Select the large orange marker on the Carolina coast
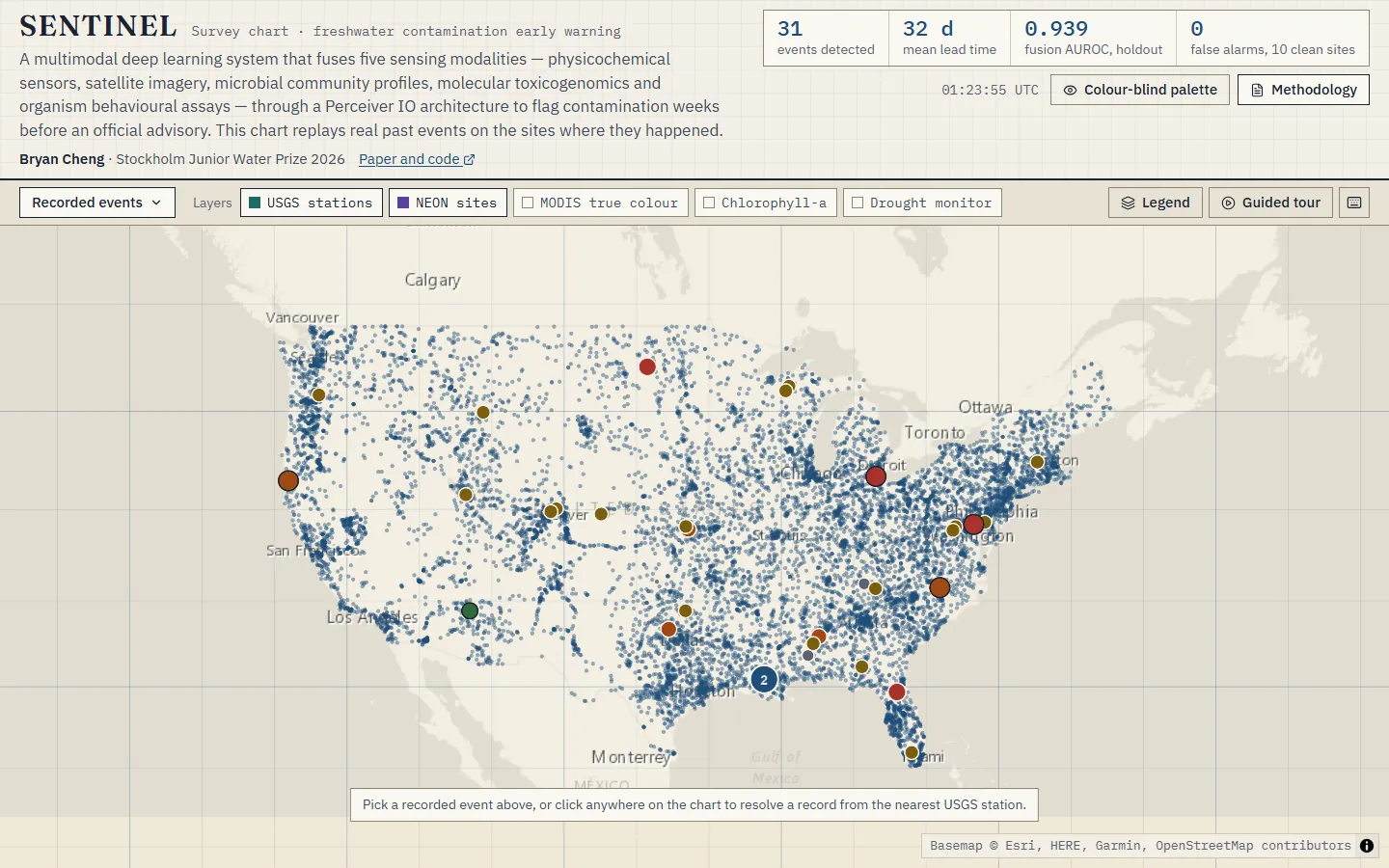This screenshot has height=868, width=1389. pyautogui.click(x=940, y=587)
